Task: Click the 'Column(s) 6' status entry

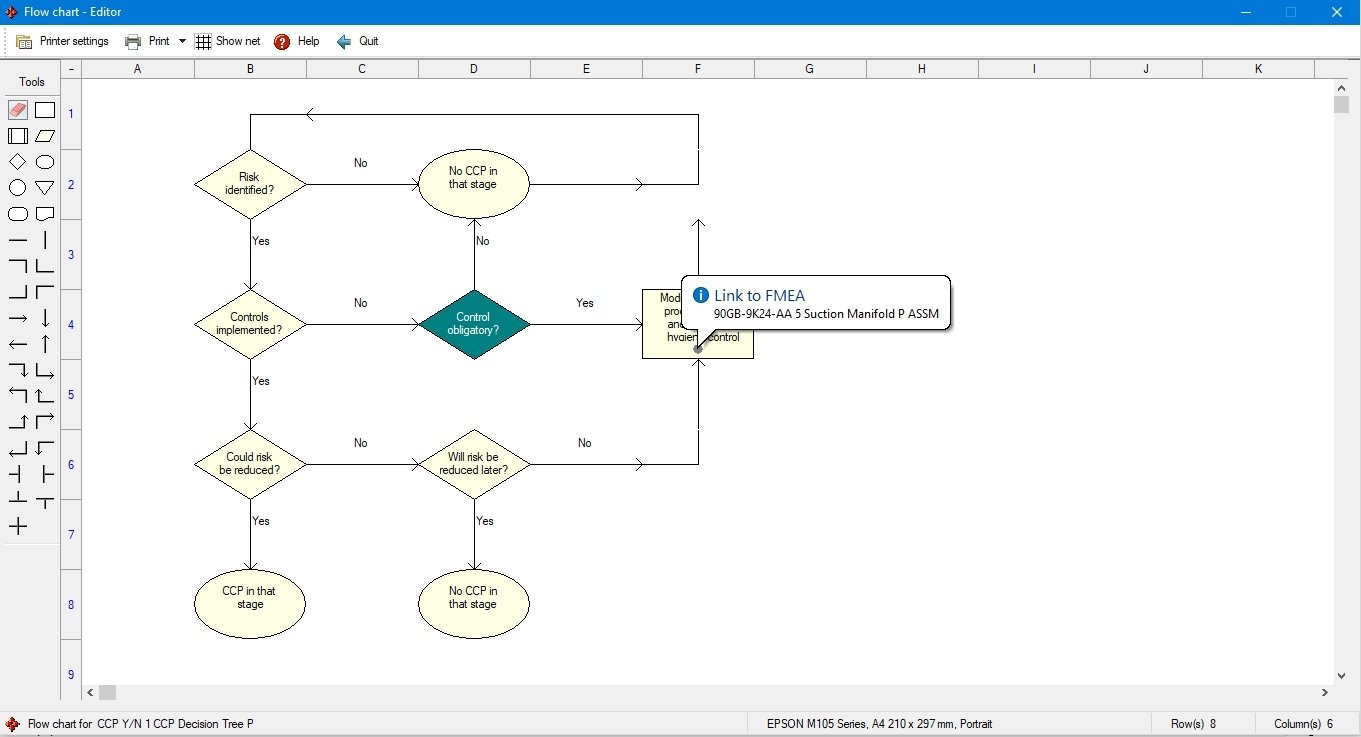Action: (x=1304, y=724)
